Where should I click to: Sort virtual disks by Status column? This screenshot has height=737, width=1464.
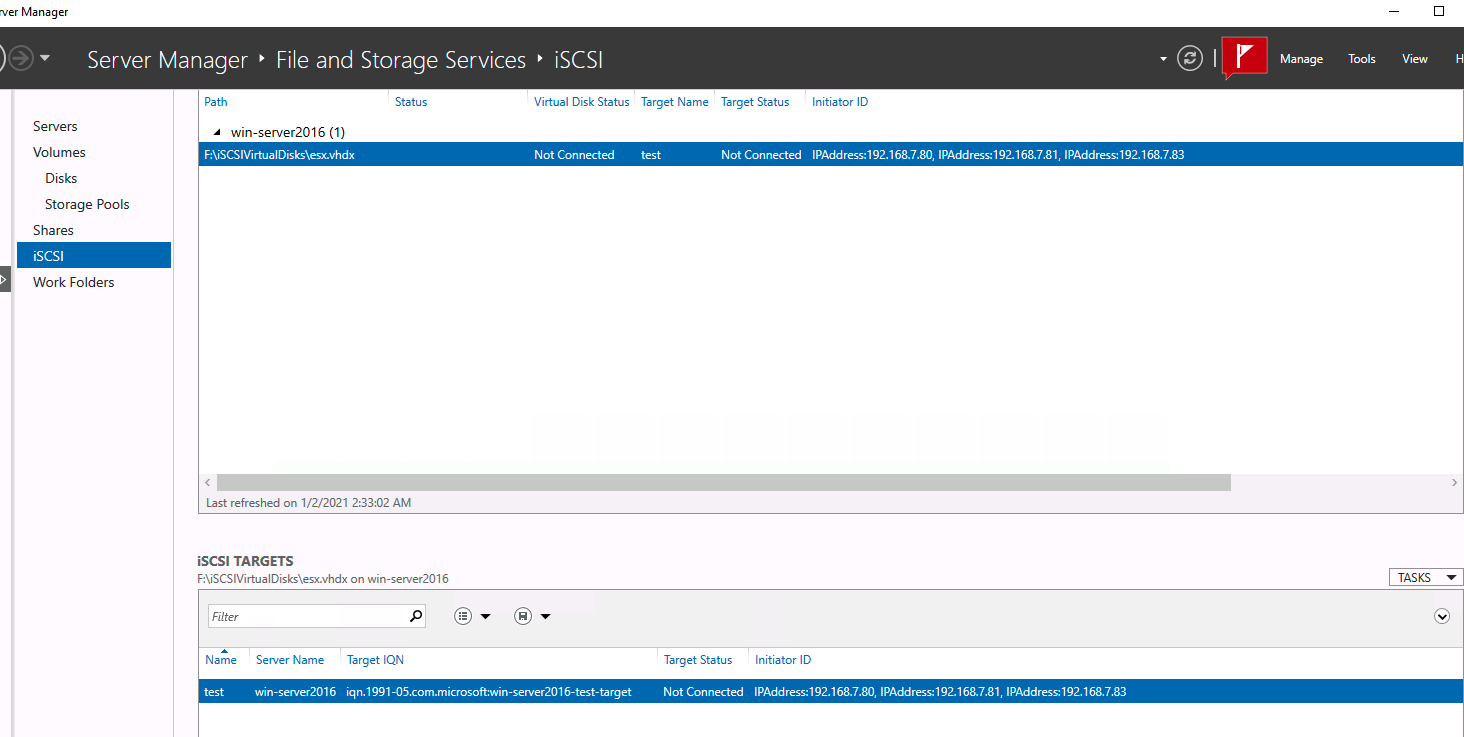point(411,102)
